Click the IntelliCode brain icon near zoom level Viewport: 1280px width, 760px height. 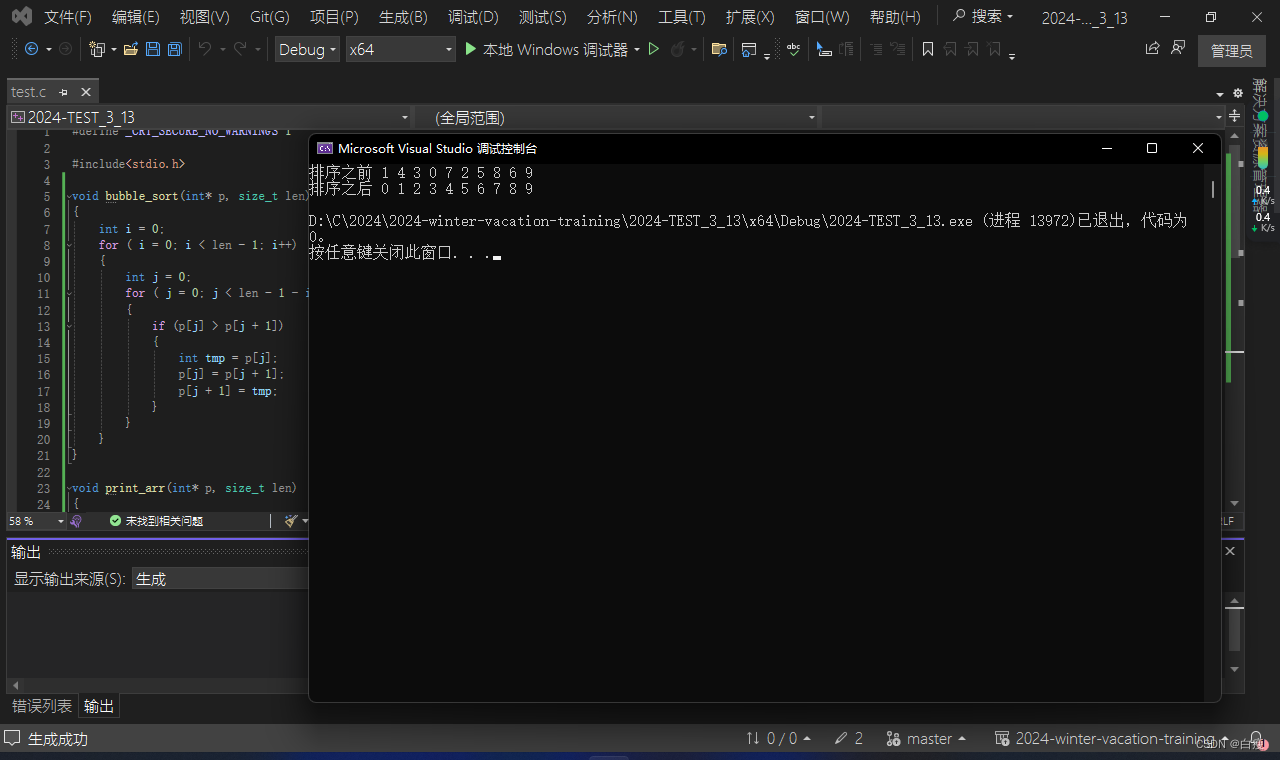pyautogui.click(x=76, y=521)
